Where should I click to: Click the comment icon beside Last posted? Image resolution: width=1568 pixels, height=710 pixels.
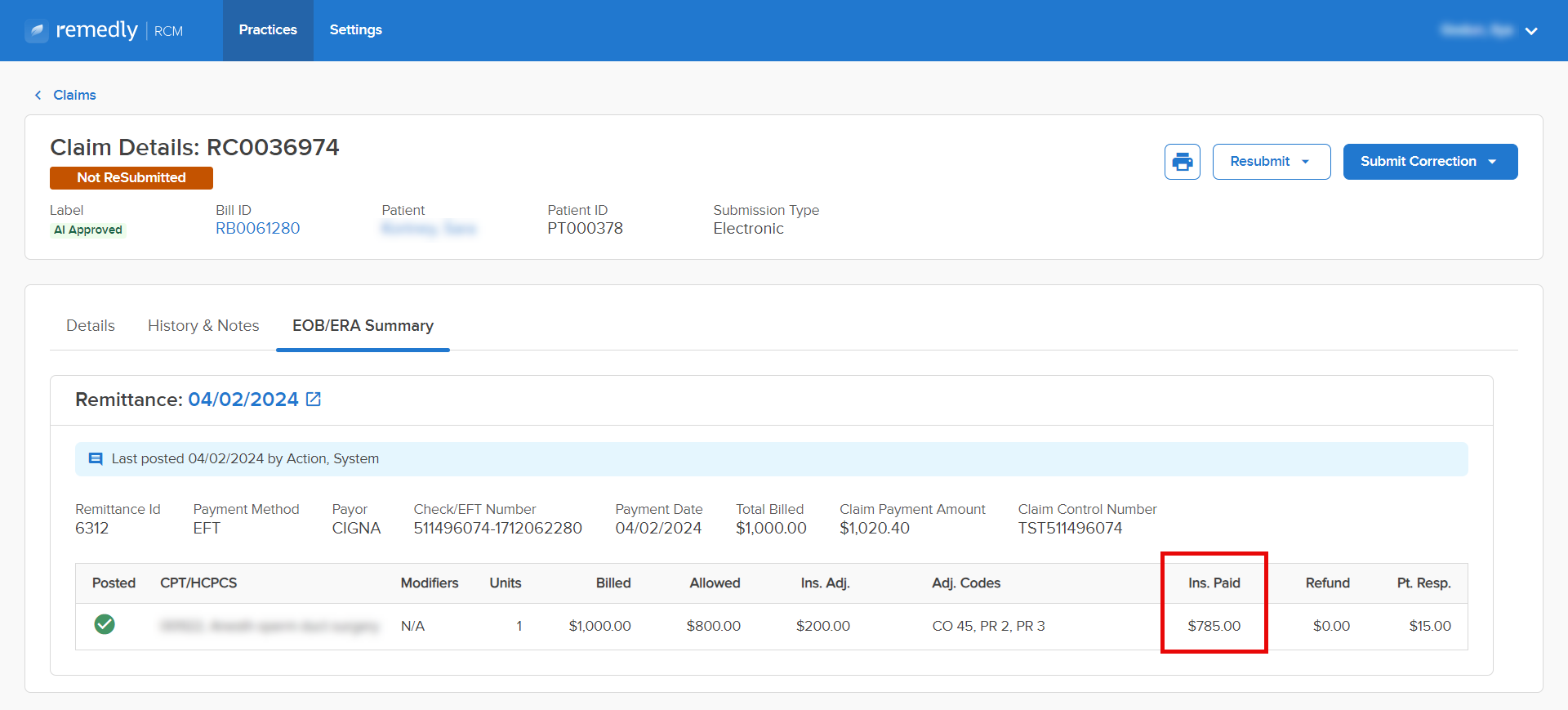pyautogui.click(x=96, y=459)
